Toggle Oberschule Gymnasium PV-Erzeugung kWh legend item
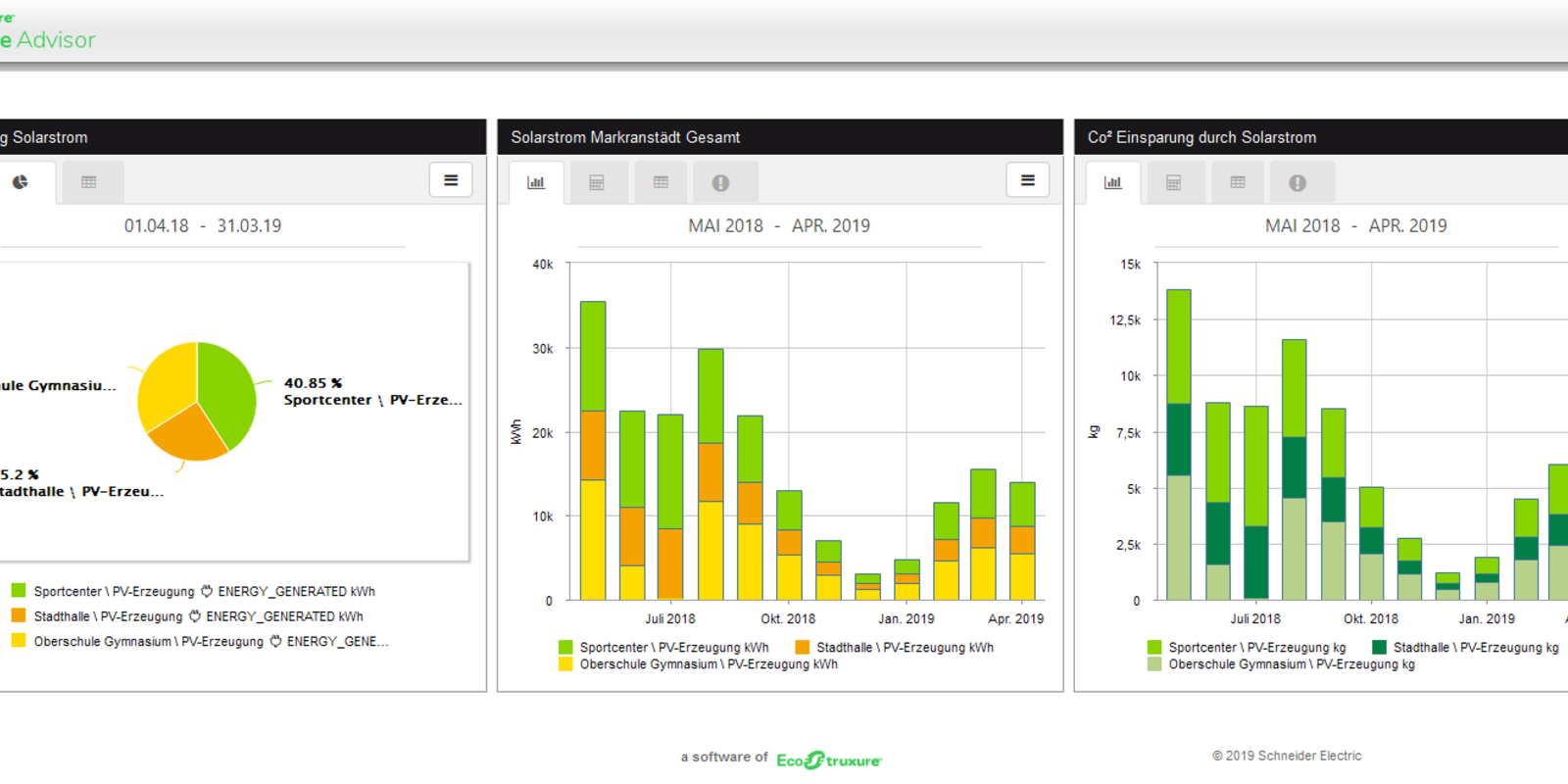Image resolution: width=1568 pixels, height=784 pixels. (698, 664)
